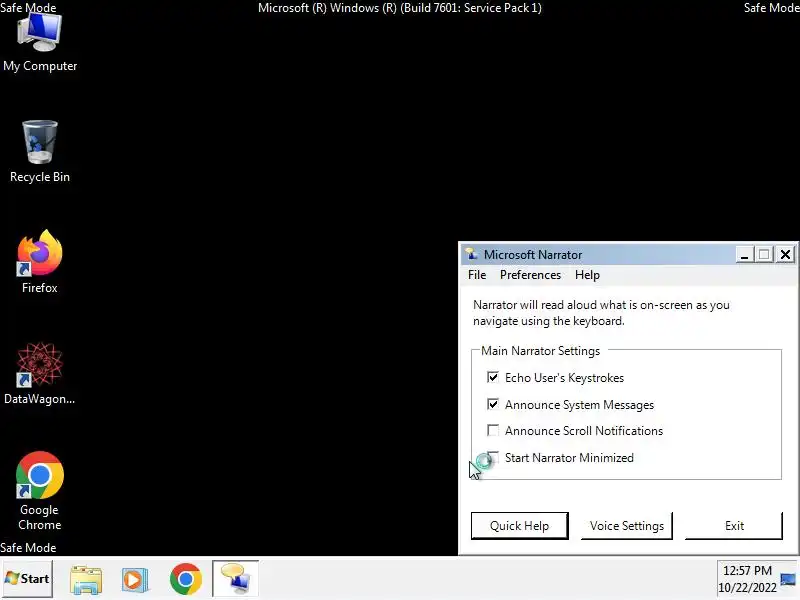The width and height of the screenshot is (800, 600).
Task: Open the File menu in Narrator
Action: pyautogui.click(x=477, y=275)
